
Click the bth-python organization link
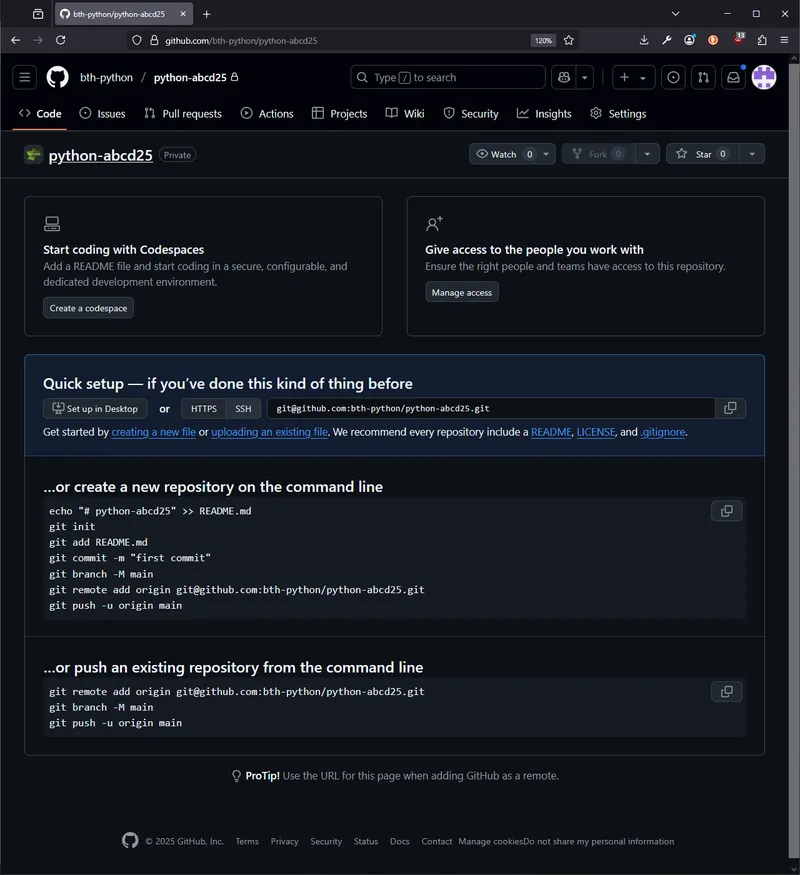click(107, 77)
